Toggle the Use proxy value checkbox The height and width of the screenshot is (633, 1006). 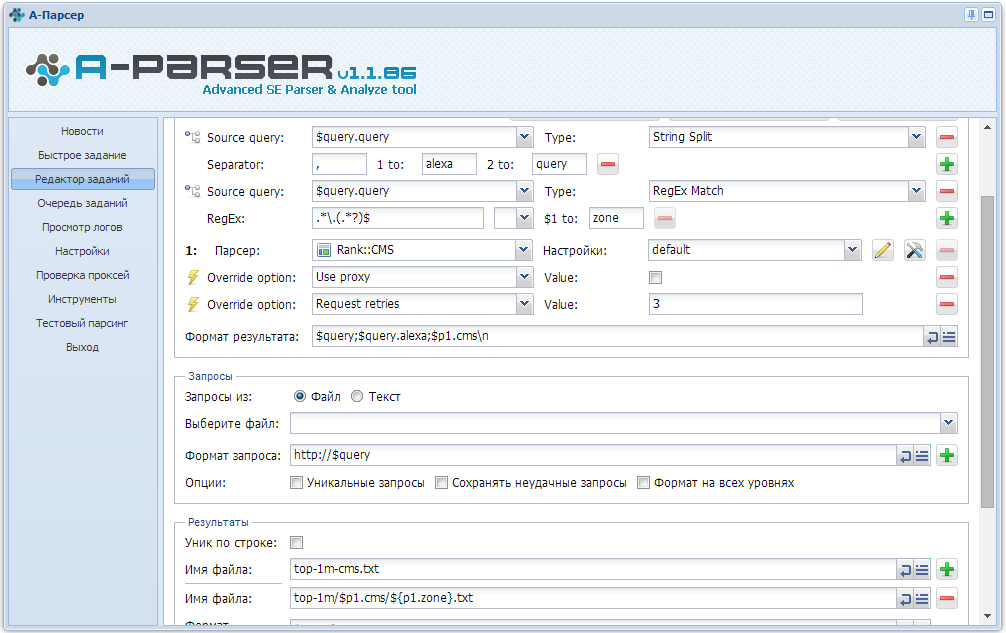pos(655,278)
